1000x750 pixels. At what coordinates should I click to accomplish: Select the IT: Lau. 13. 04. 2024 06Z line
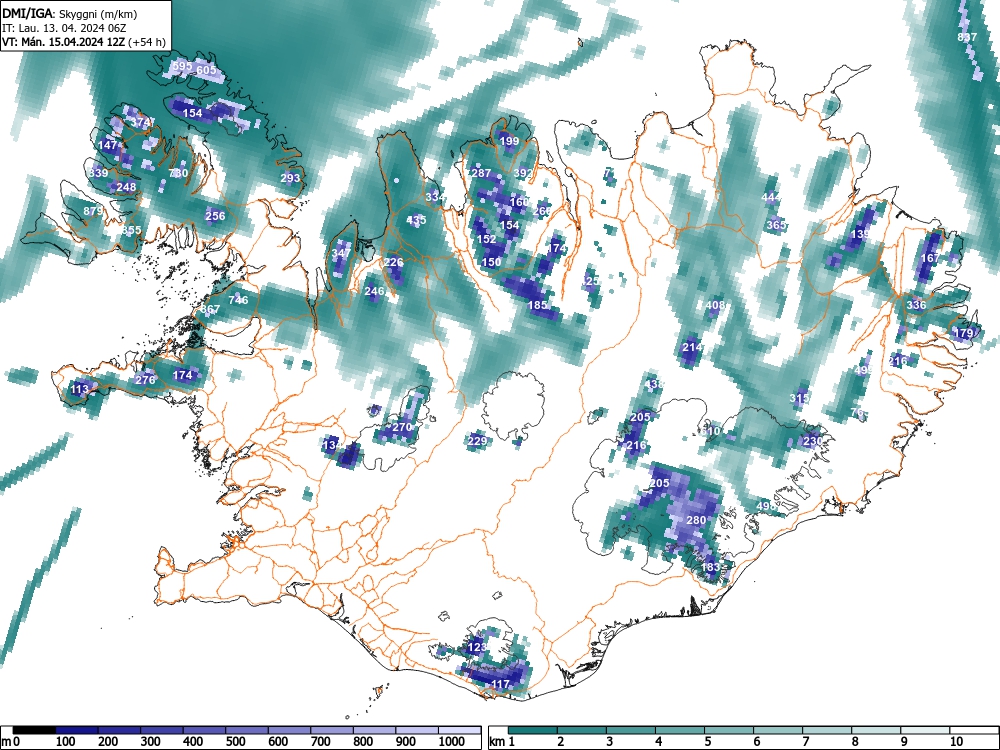[66, 28]
